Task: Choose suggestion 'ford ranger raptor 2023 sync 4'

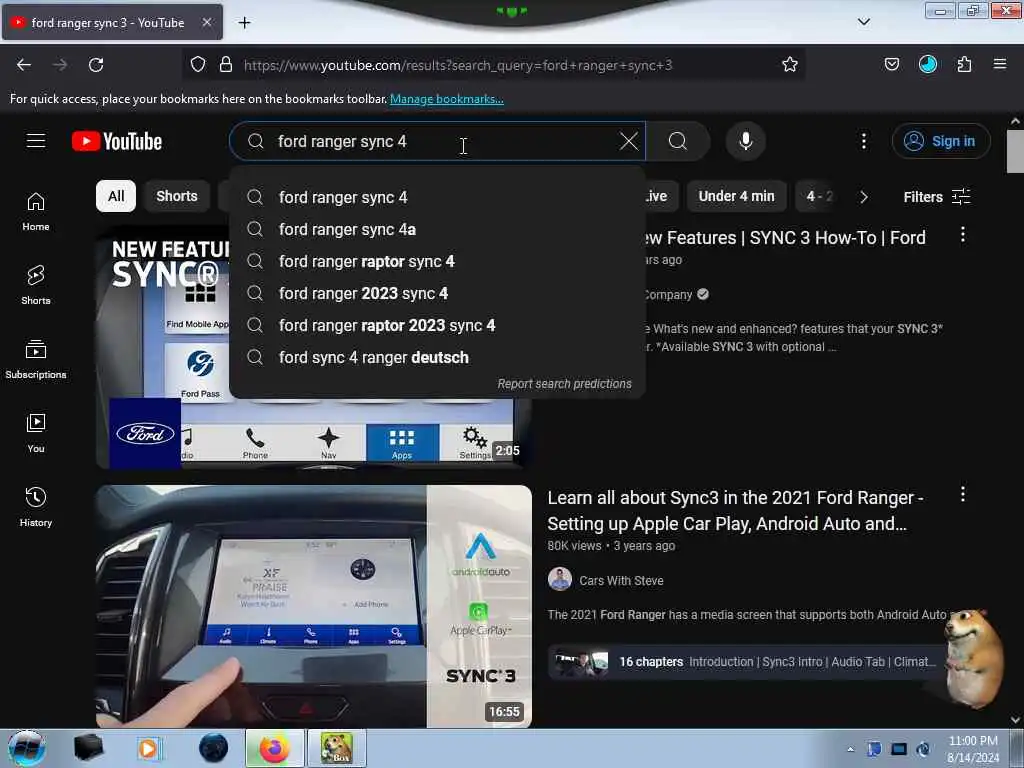Action: click(437, 325)
